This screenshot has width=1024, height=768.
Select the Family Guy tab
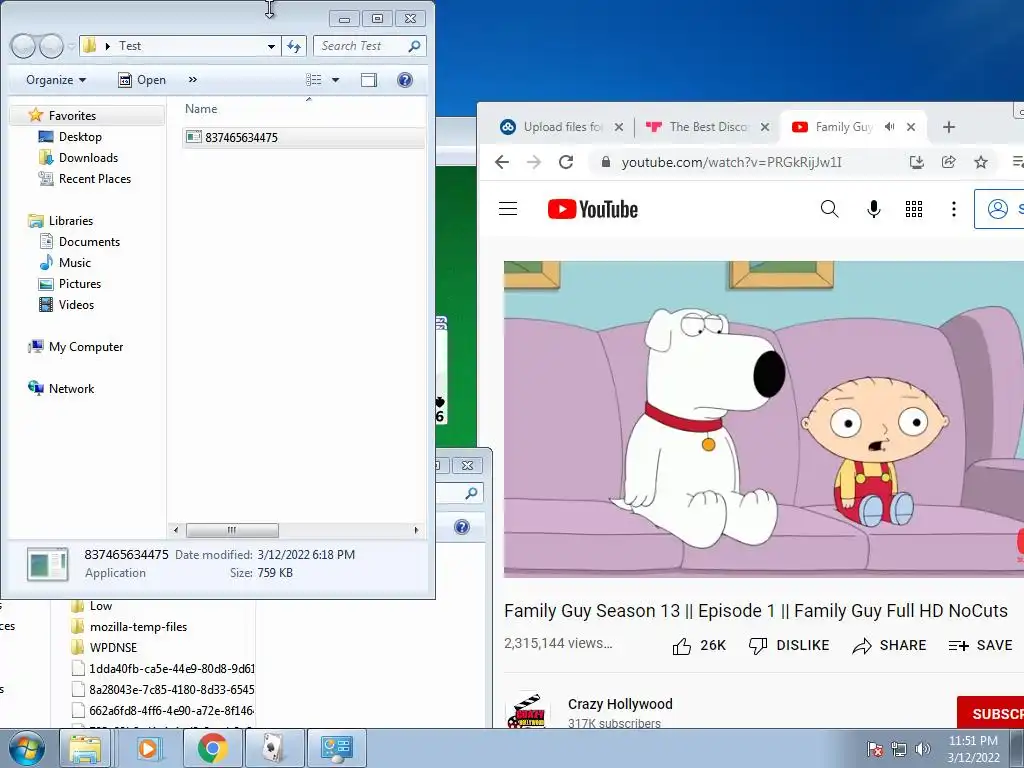pyautogui.click(x=842, y=127)
